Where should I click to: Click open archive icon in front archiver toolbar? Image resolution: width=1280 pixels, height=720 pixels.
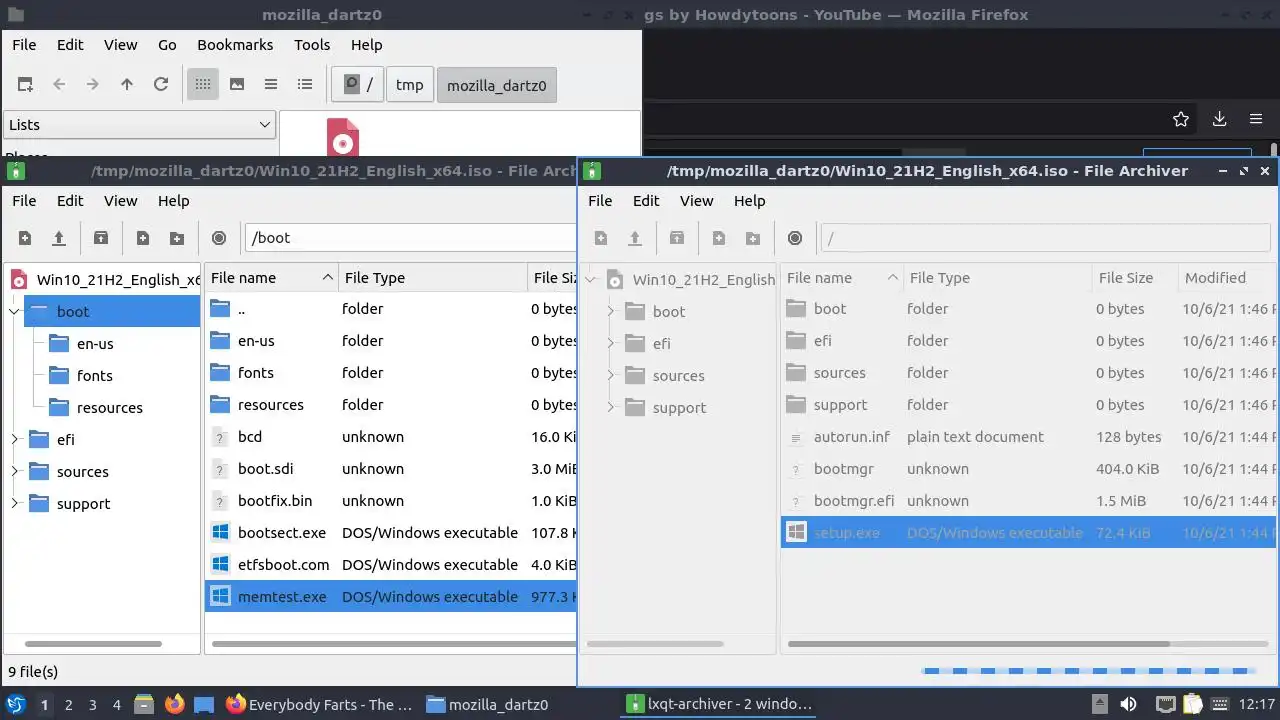[635, 238]
